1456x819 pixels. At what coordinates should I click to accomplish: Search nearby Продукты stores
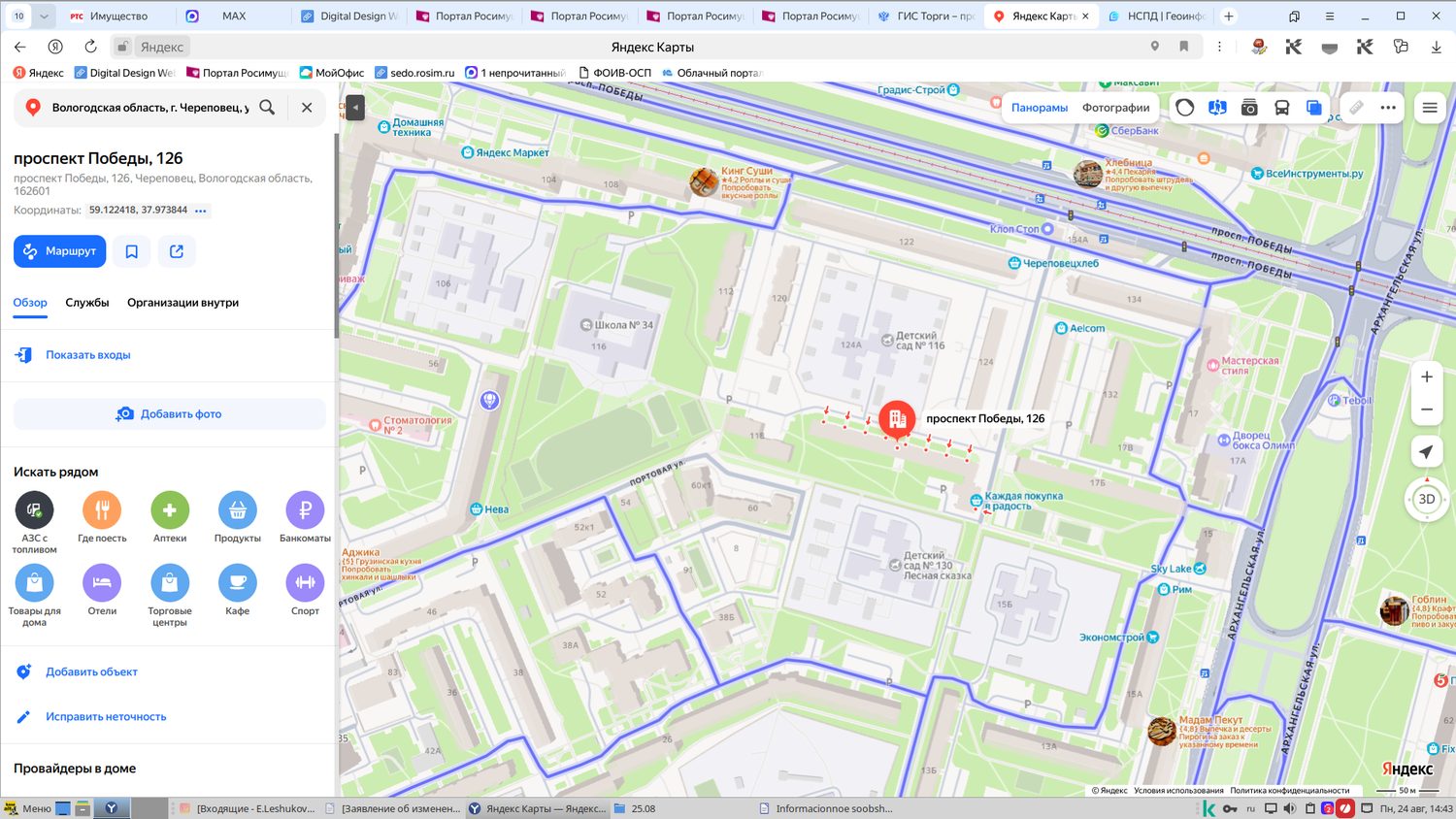coord(238,517)
